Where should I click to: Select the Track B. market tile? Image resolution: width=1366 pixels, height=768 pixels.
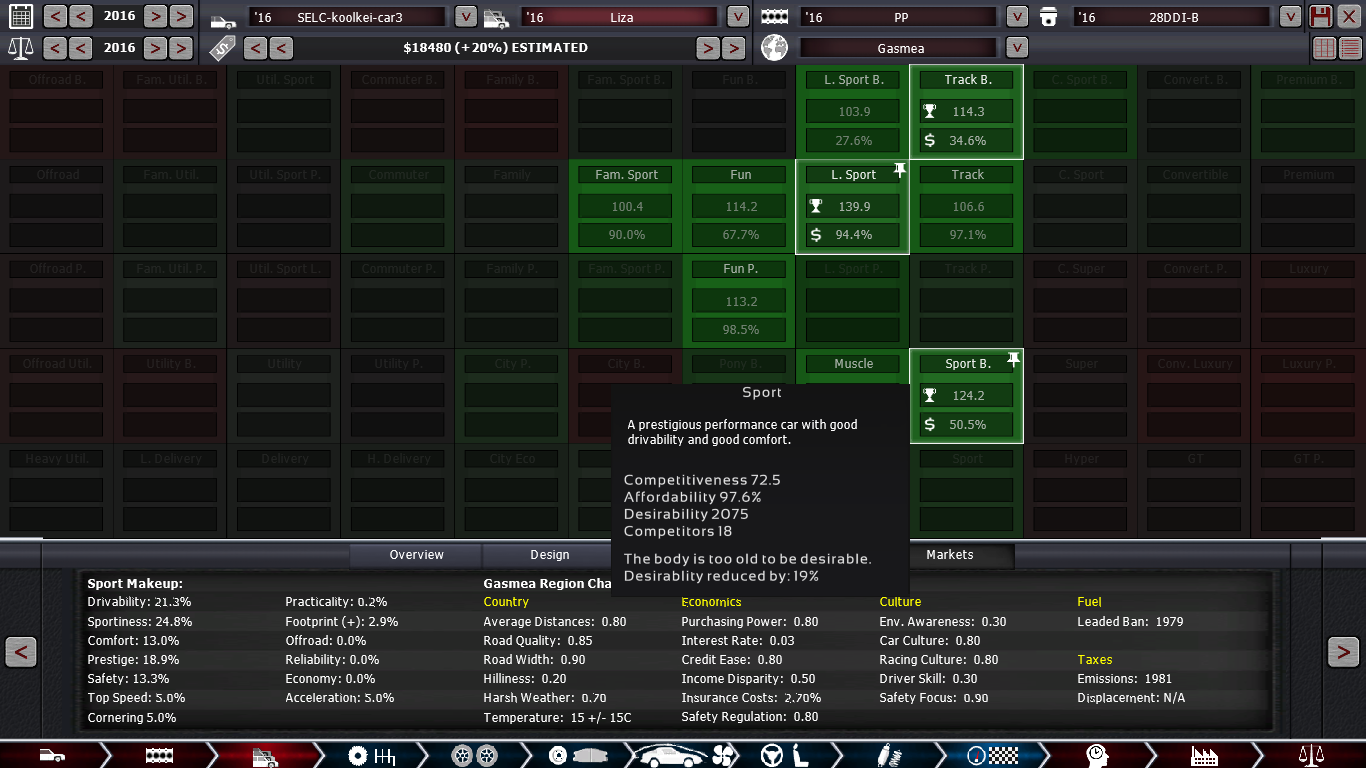coord(967,80)
